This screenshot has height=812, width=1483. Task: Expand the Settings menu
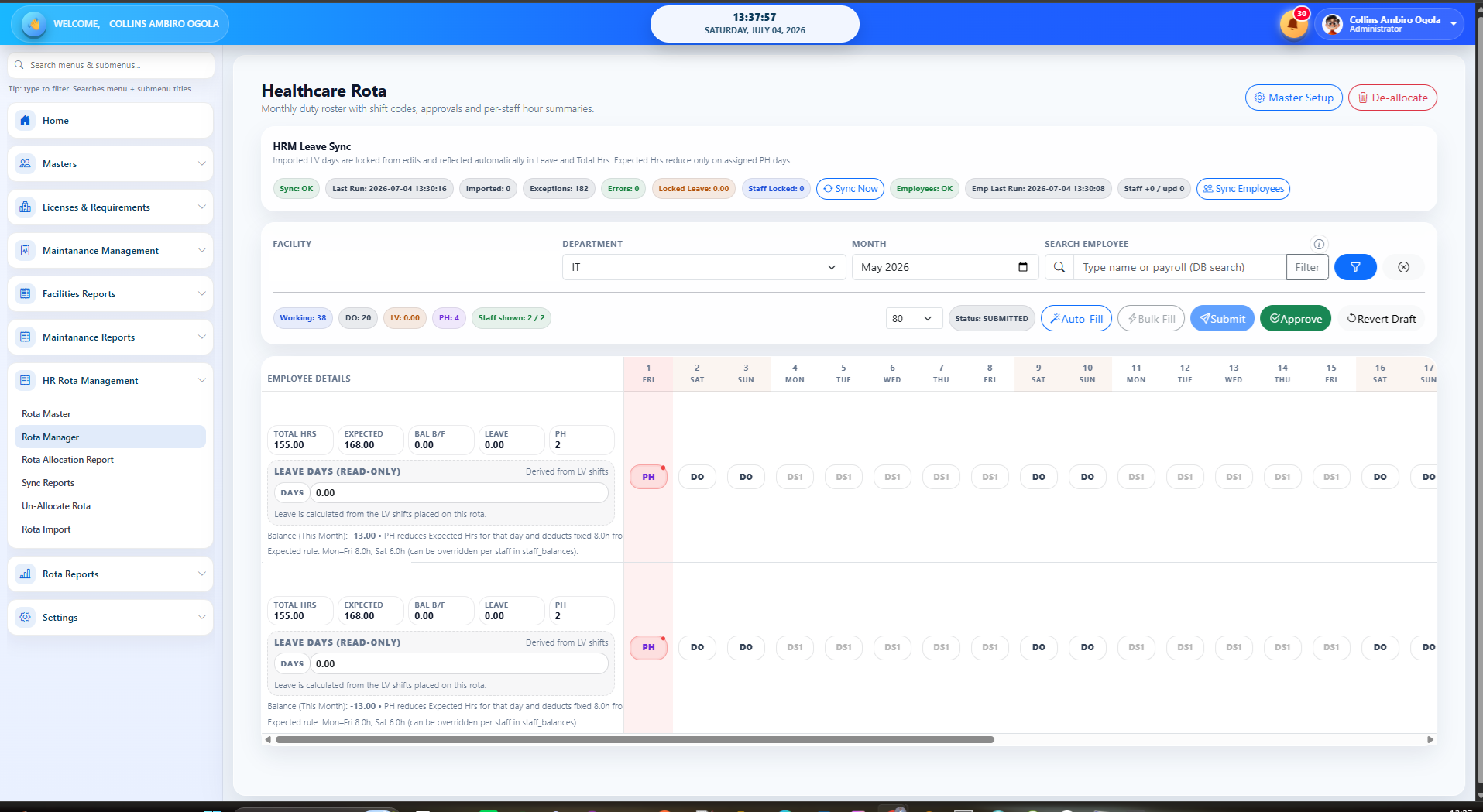pos(201,617)
